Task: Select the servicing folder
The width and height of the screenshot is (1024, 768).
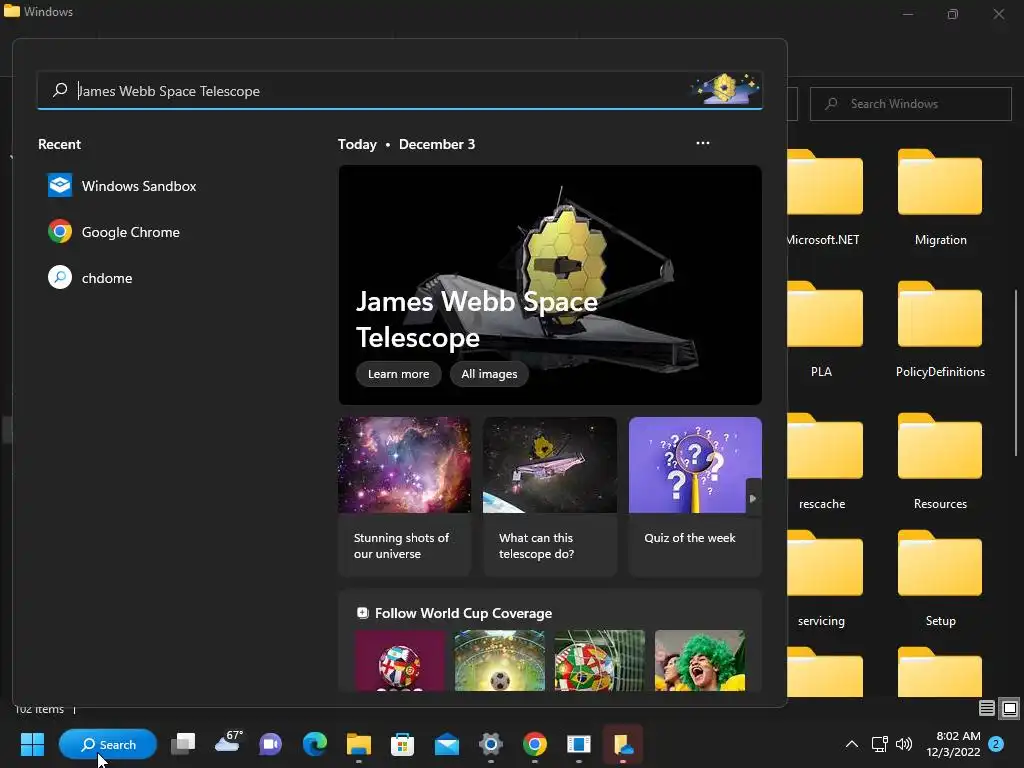Action: coord(824,579)
